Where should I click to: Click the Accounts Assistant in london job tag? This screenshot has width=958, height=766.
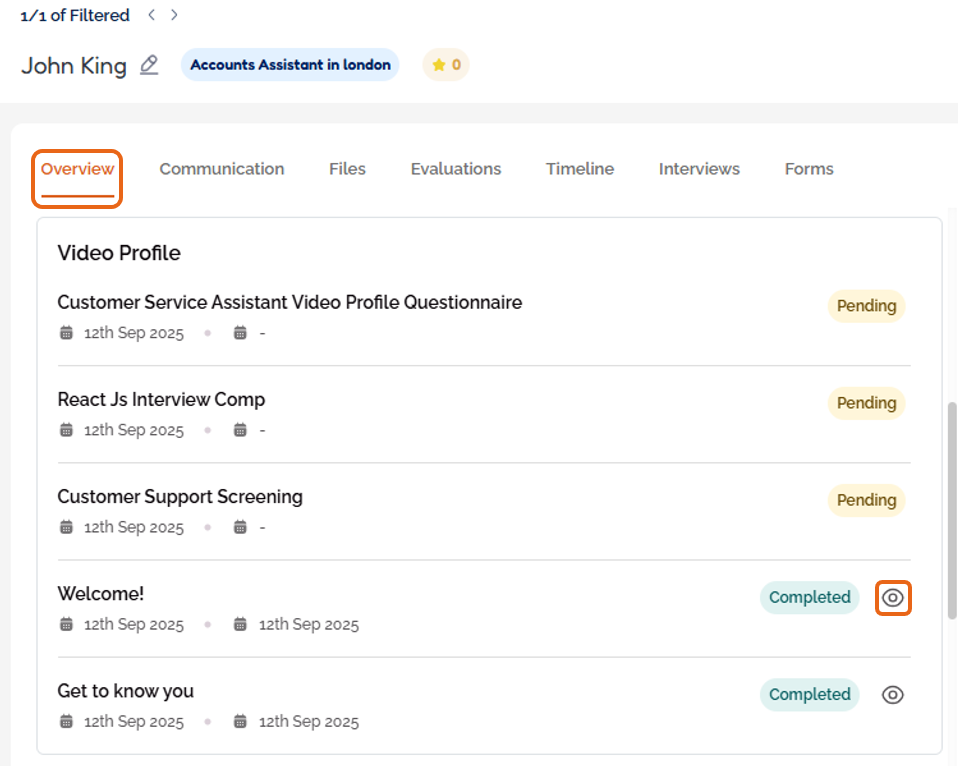[x=290, y=65]
